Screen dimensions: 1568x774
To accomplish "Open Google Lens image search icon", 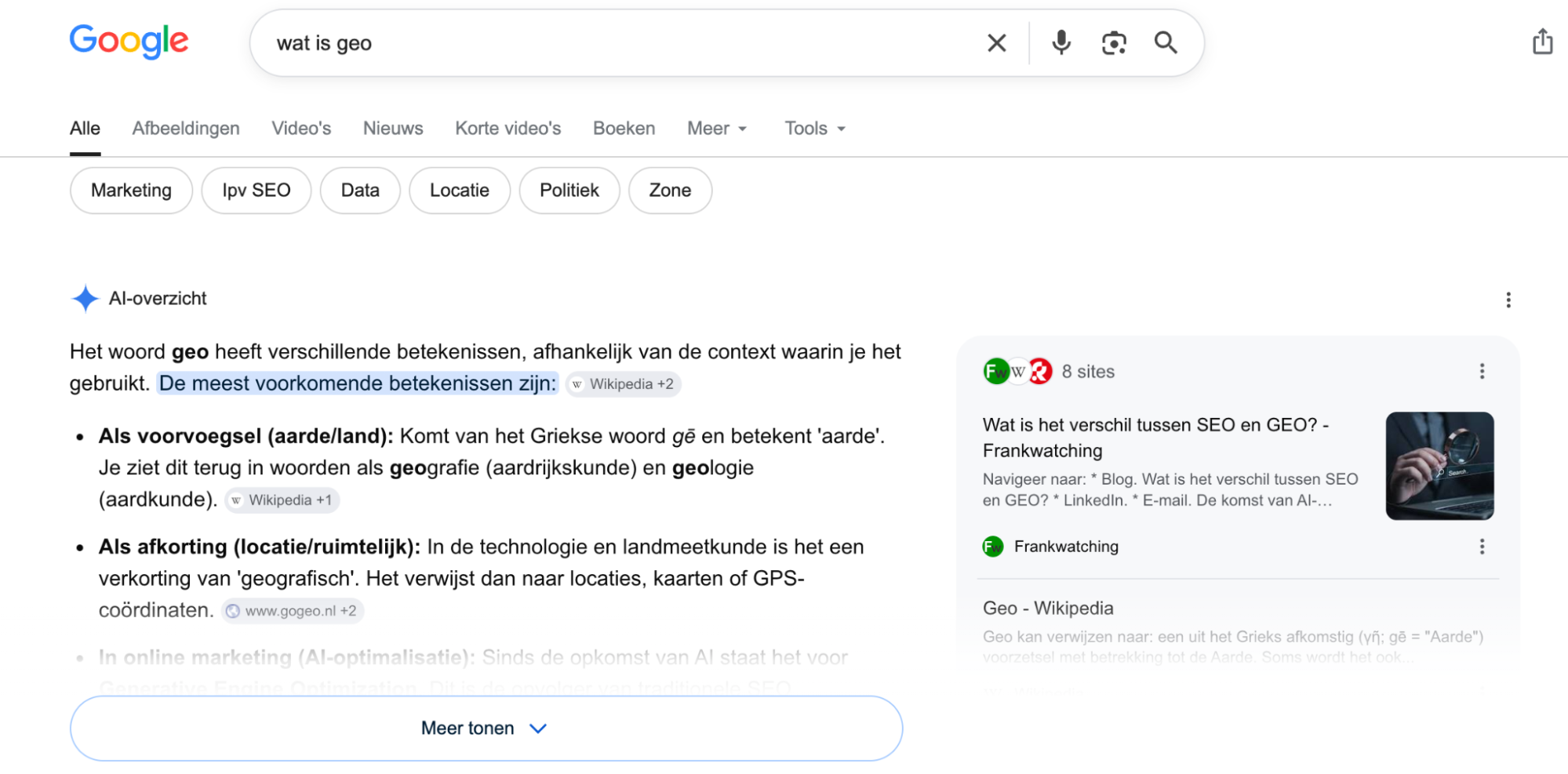I will click(x=1114, y=43).
